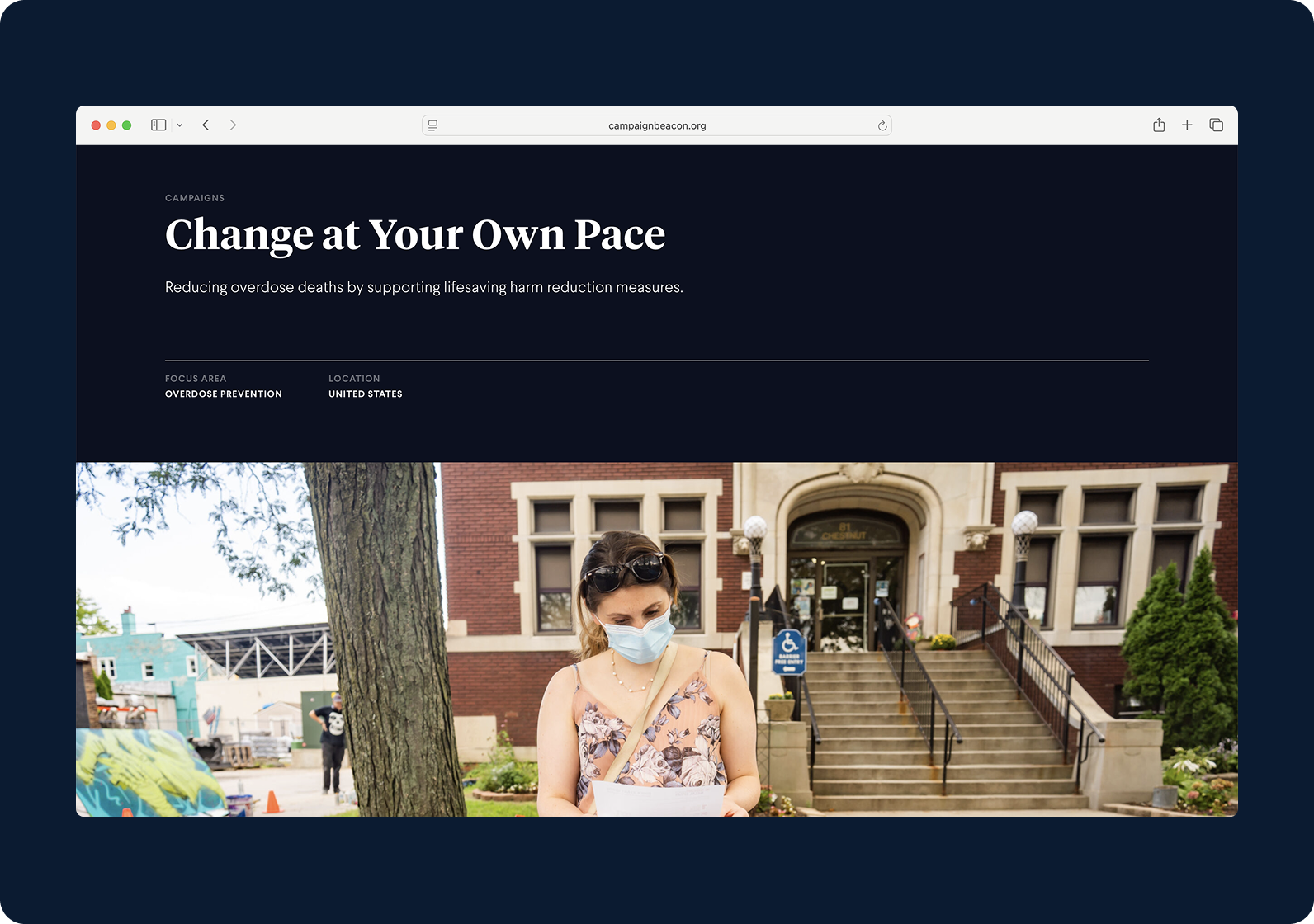1314x924 pixels.
Task: Minimize the window with yellow button
Action: [x=111, y=125]
